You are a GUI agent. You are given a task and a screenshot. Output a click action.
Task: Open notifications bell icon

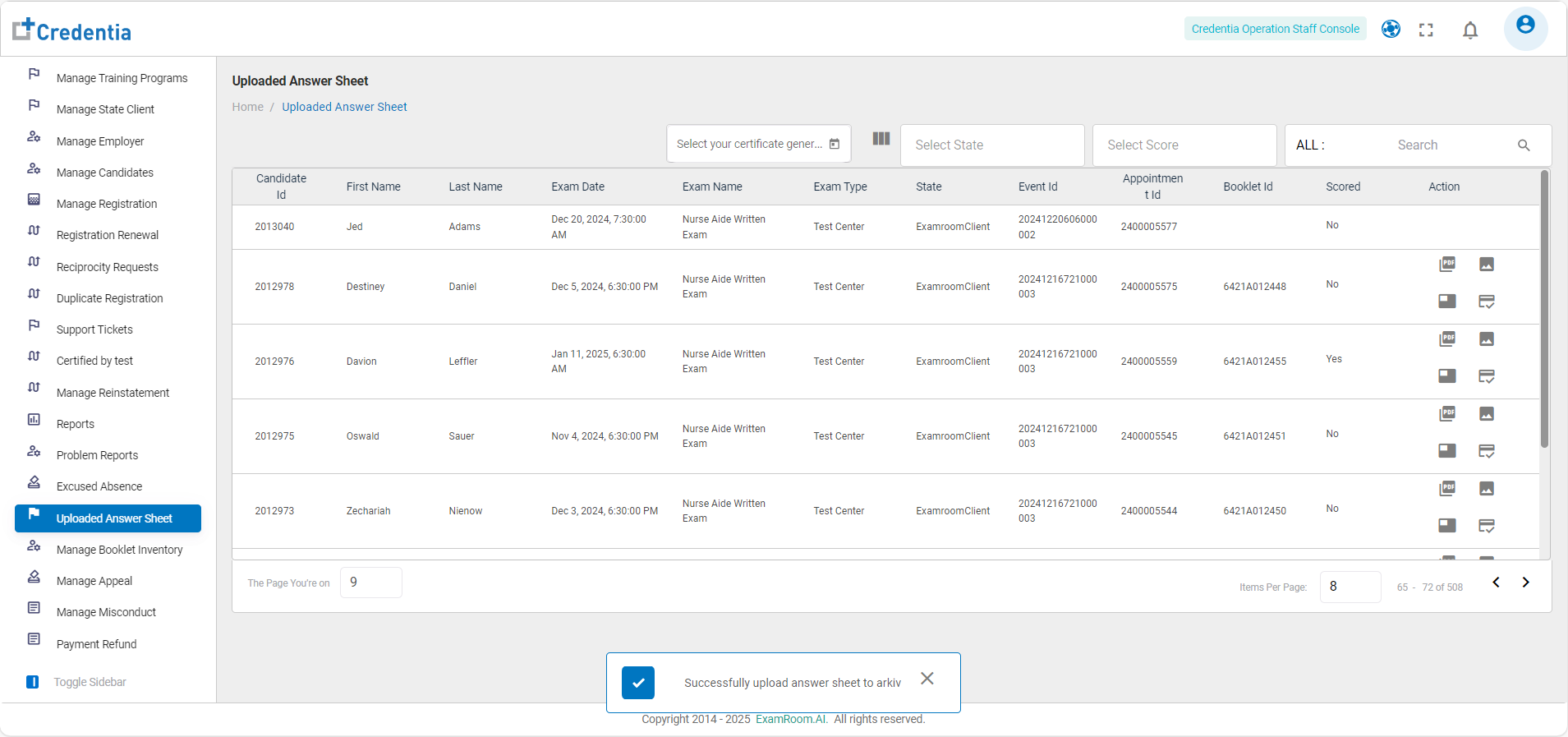(1470, 30)
